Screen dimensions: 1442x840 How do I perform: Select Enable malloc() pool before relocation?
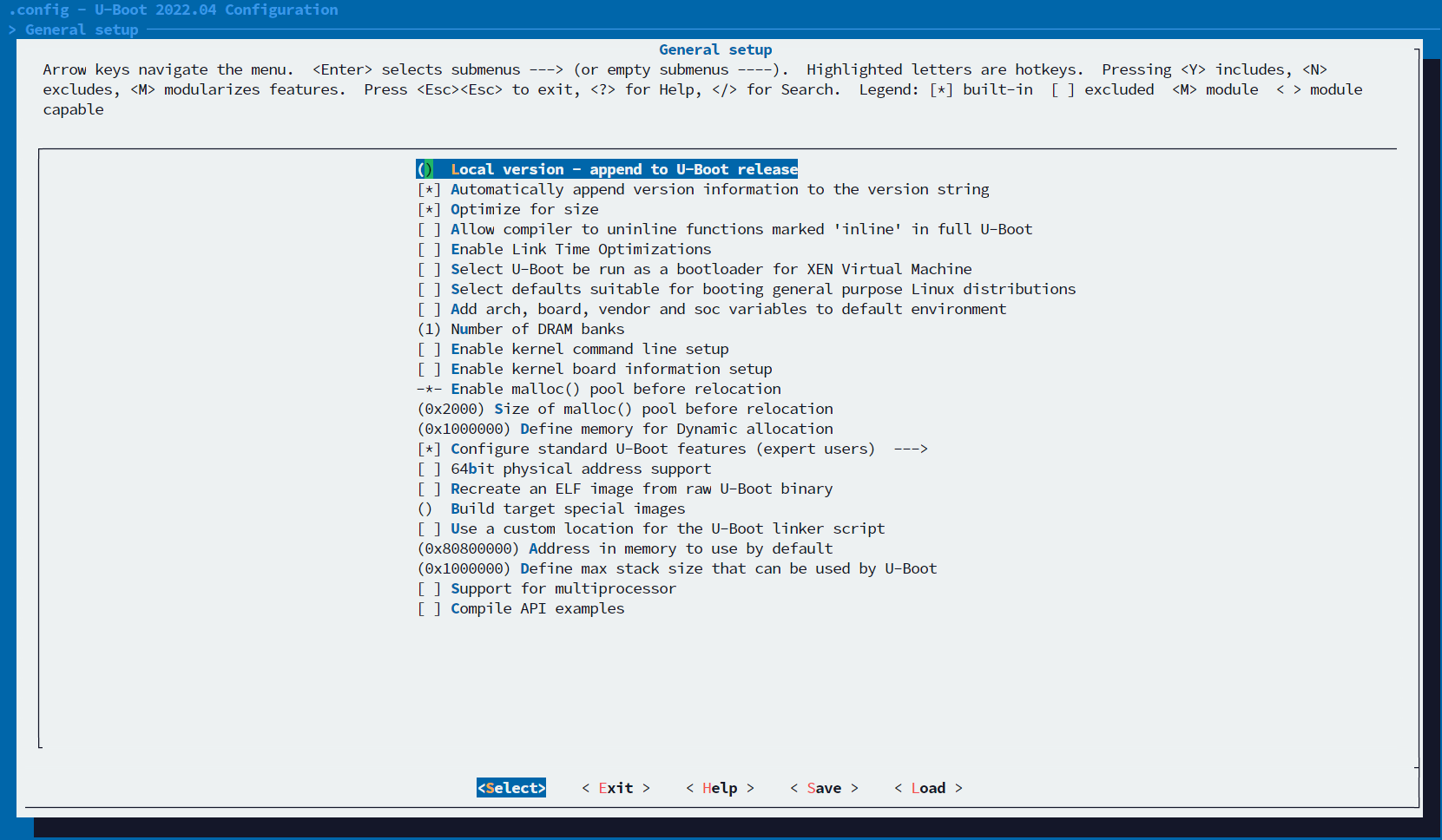[599, 389]
